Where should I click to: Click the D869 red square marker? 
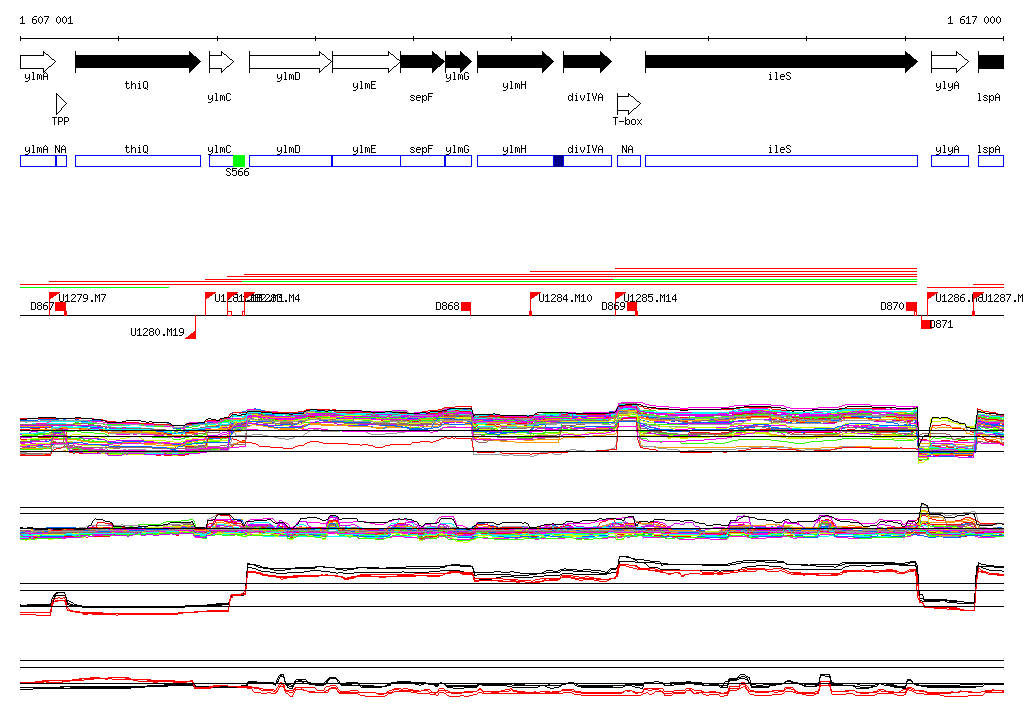pyautogui.click(x=632, y=307)
